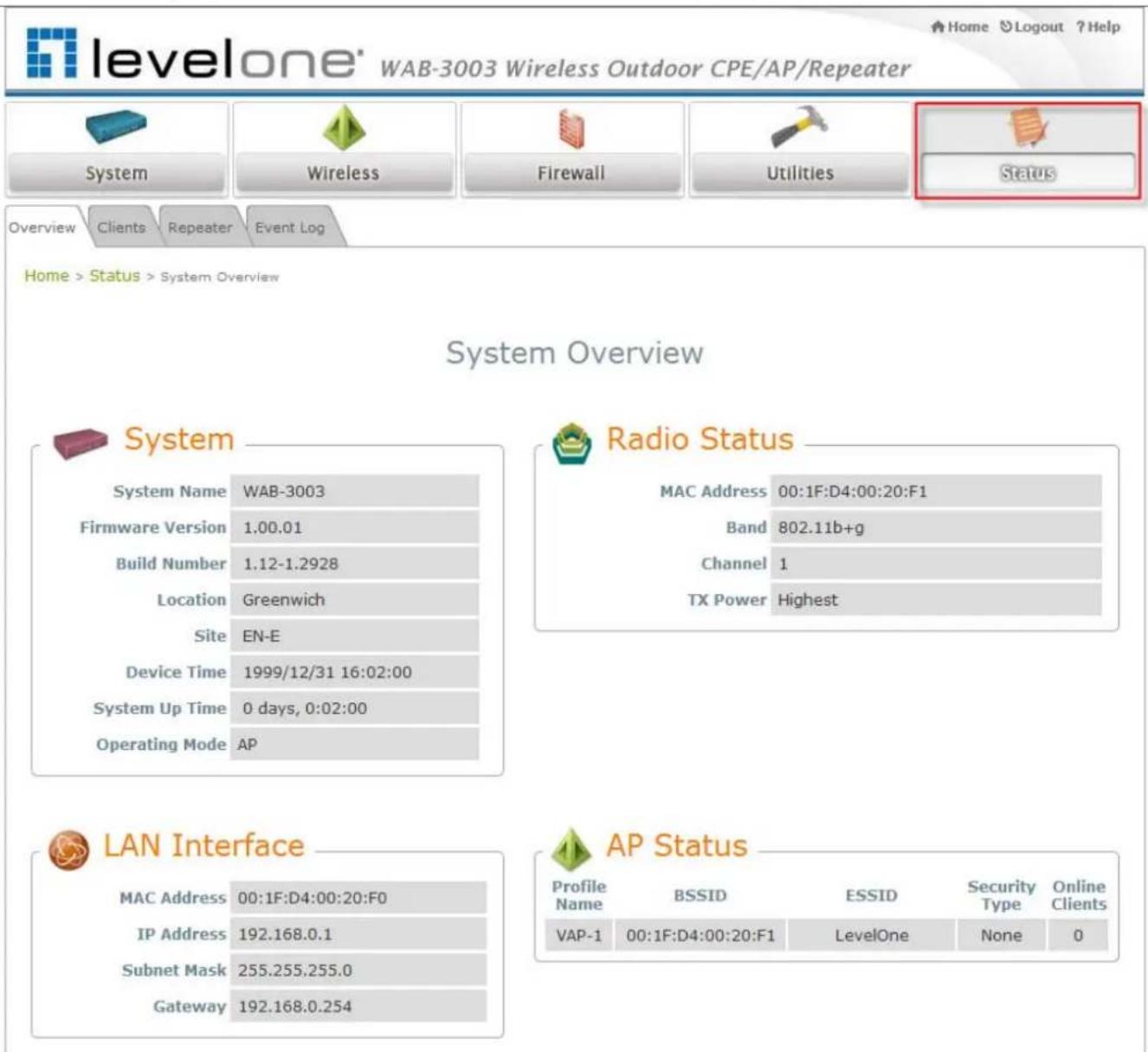The height and width of the screenshot is (1052, 1148).
Task: Click the Help link
Action: click(x=1098, y=27)
